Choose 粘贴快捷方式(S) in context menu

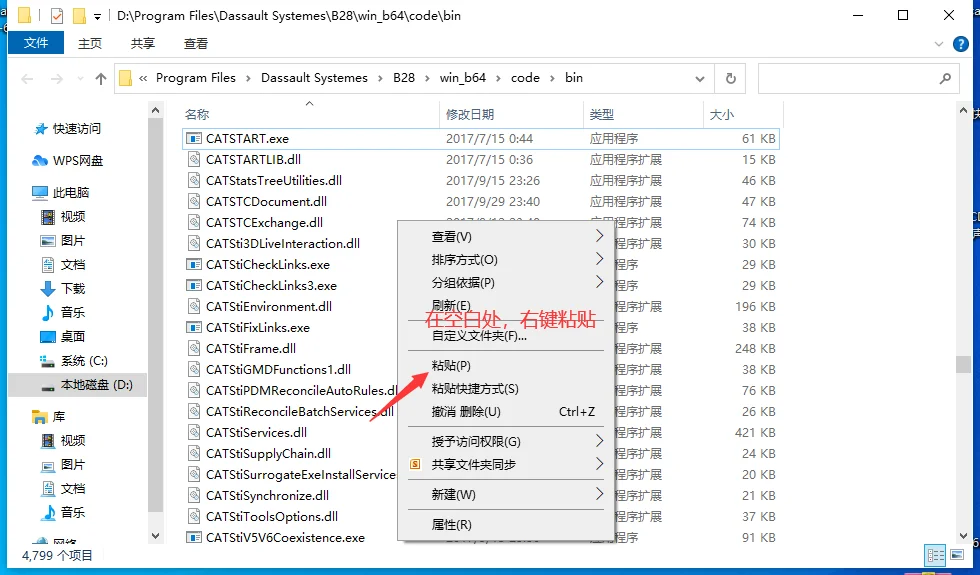click(x=506, y=389)
